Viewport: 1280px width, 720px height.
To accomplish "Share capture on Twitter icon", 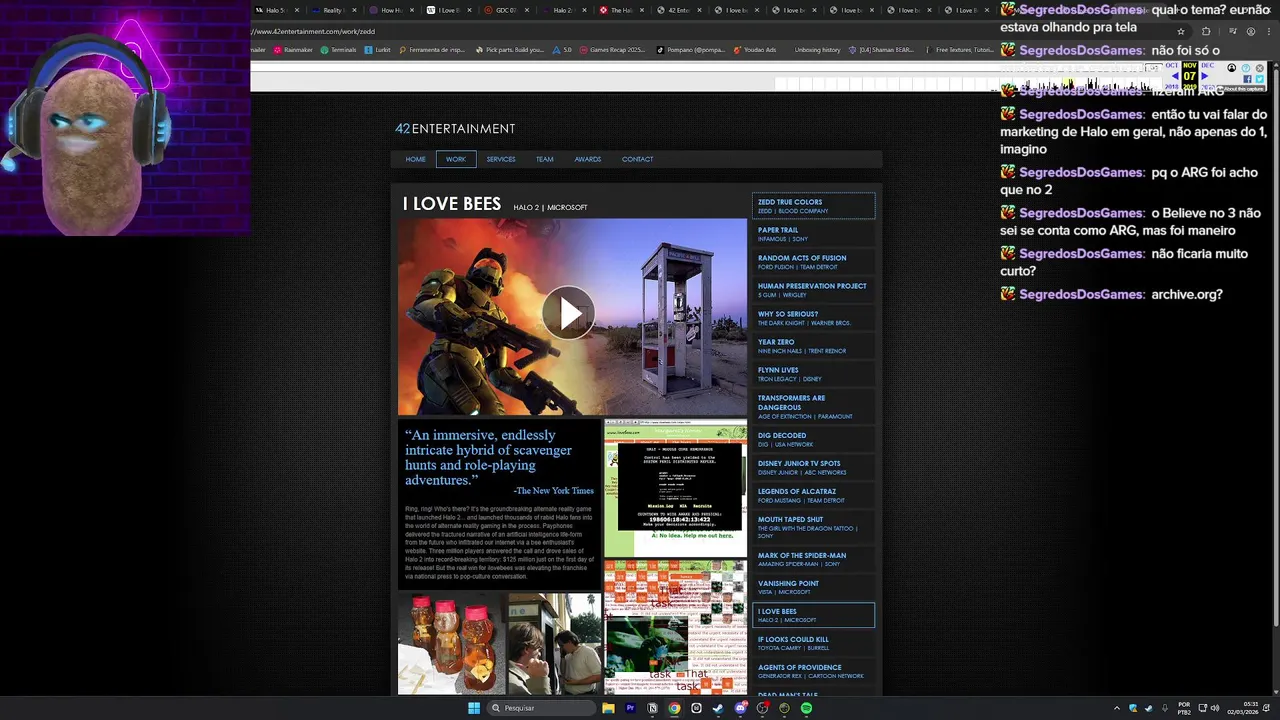I will click(x=1260, y=79).
